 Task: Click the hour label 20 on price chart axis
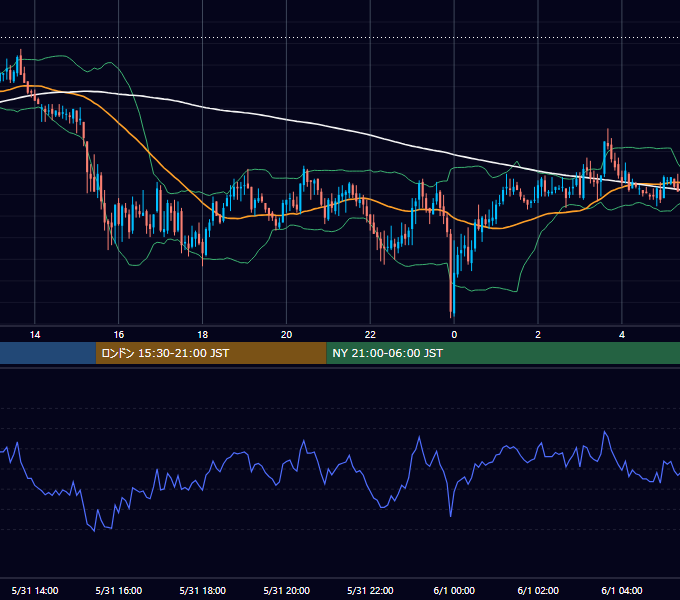[286, 335]
